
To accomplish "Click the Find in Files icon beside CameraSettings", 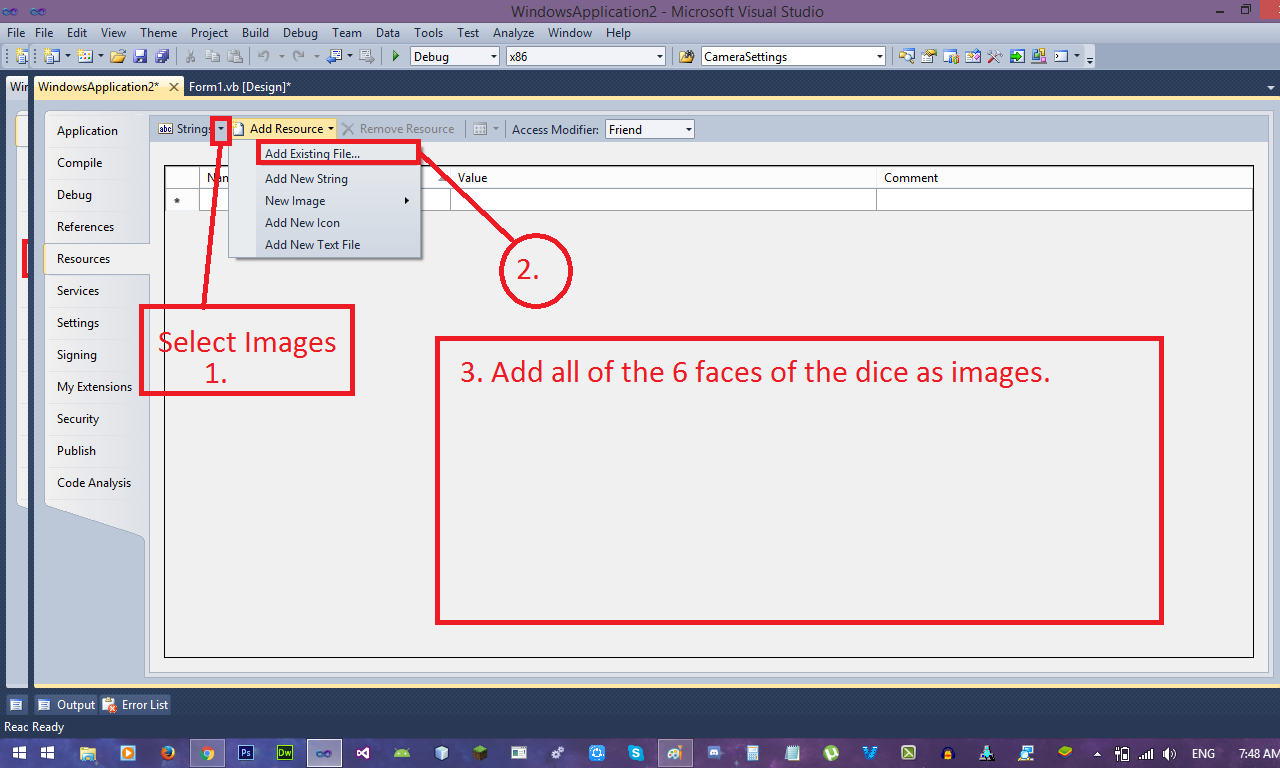I will (687, 57).
